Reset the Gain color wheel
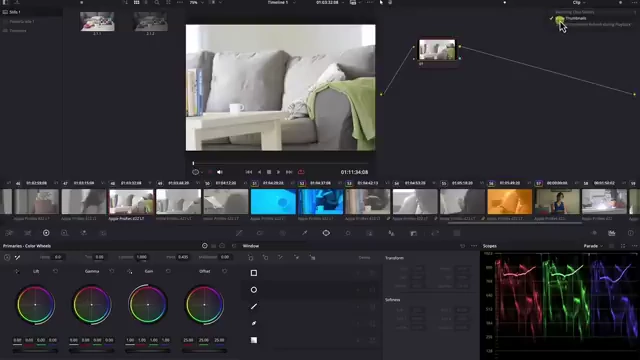Viewport: 640px width, 360px height. (x=168, y=271)
